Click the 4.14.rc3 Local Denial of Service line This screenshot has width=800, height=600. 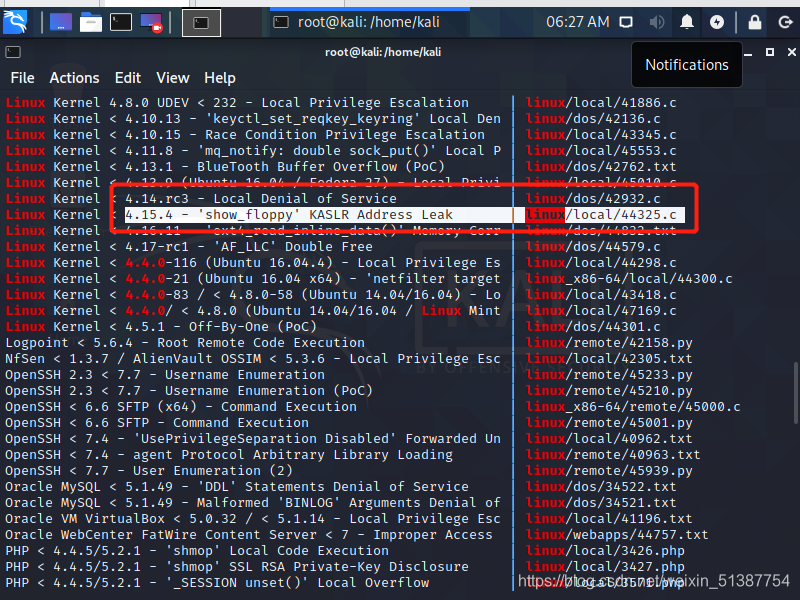pyautogui.click(x=201, y=199)
